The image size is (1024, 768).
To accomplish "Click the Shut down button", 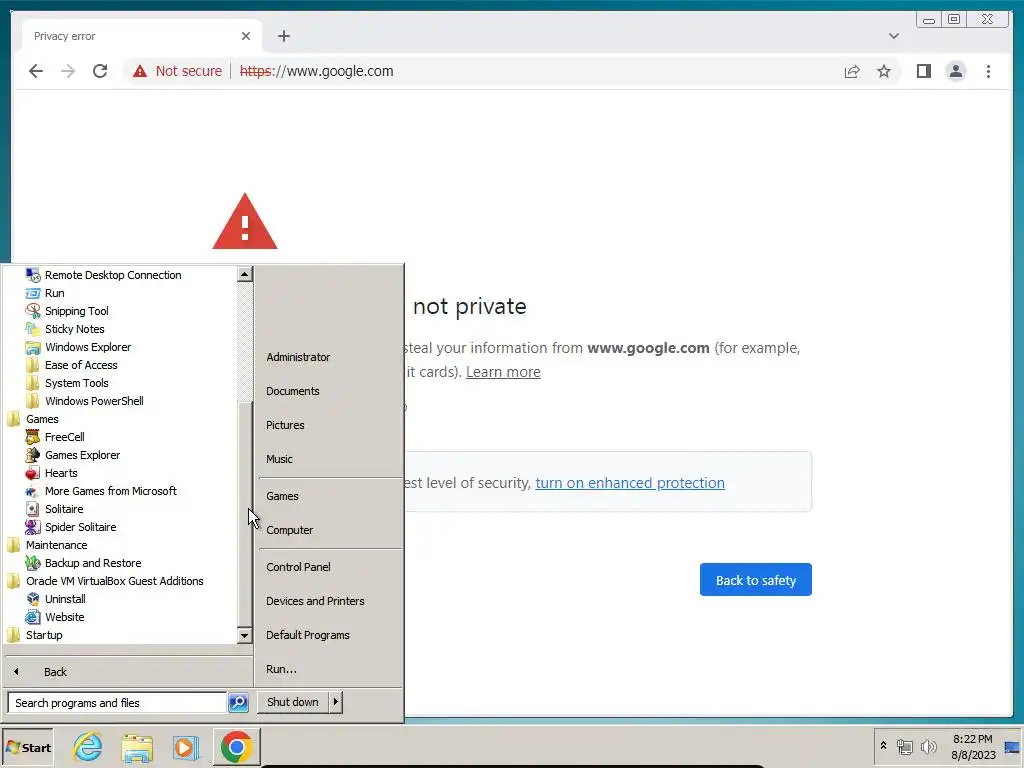I will pyautogui.click(x=293, y=702).
